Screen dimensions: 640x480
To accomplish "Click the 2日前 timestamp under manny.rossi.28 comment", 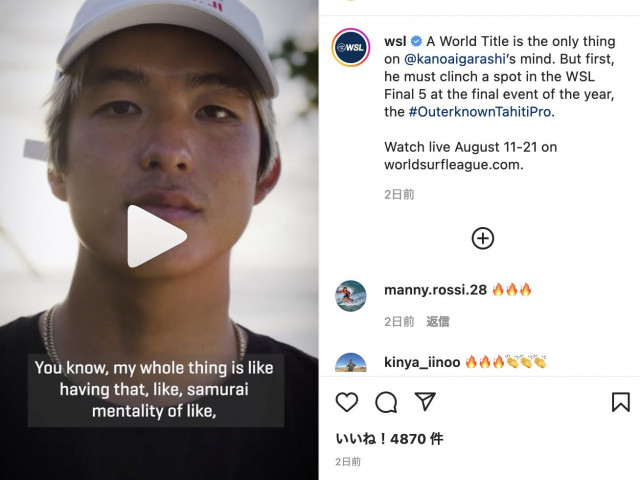I will point(399,322).
